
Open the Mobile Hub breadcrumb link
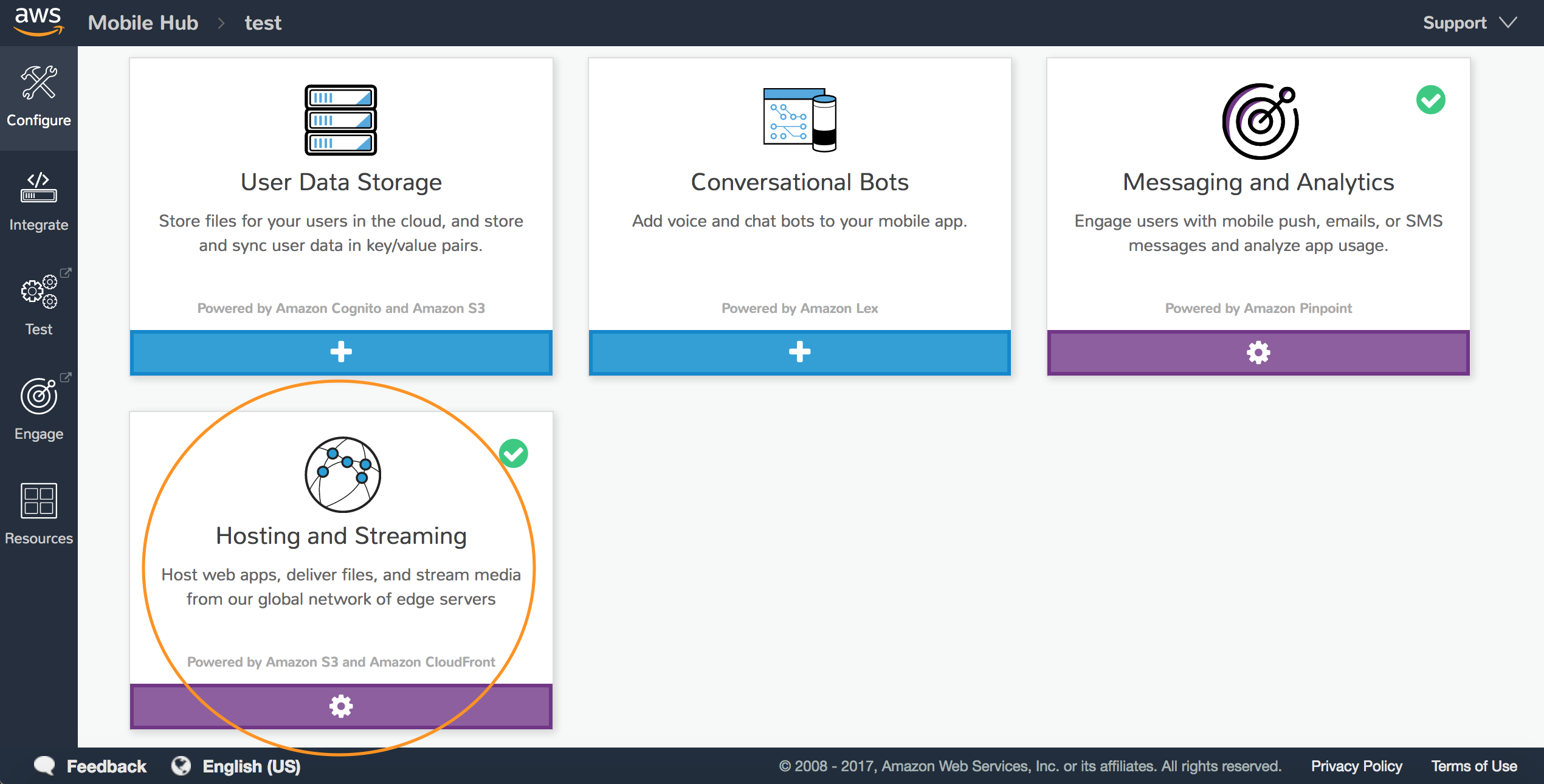(143, 23)
